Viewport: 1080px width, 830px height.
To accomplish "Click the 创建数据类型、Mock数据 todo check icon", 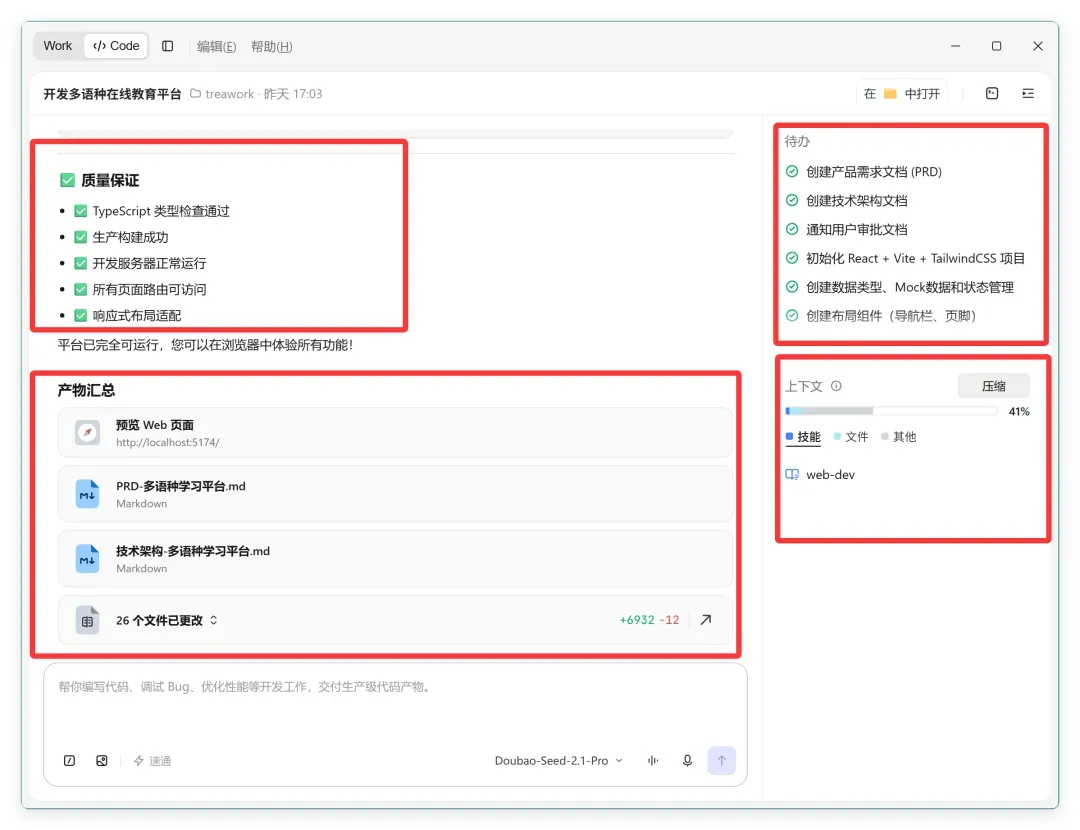I will pyautogui.click(x=792, y=287).
